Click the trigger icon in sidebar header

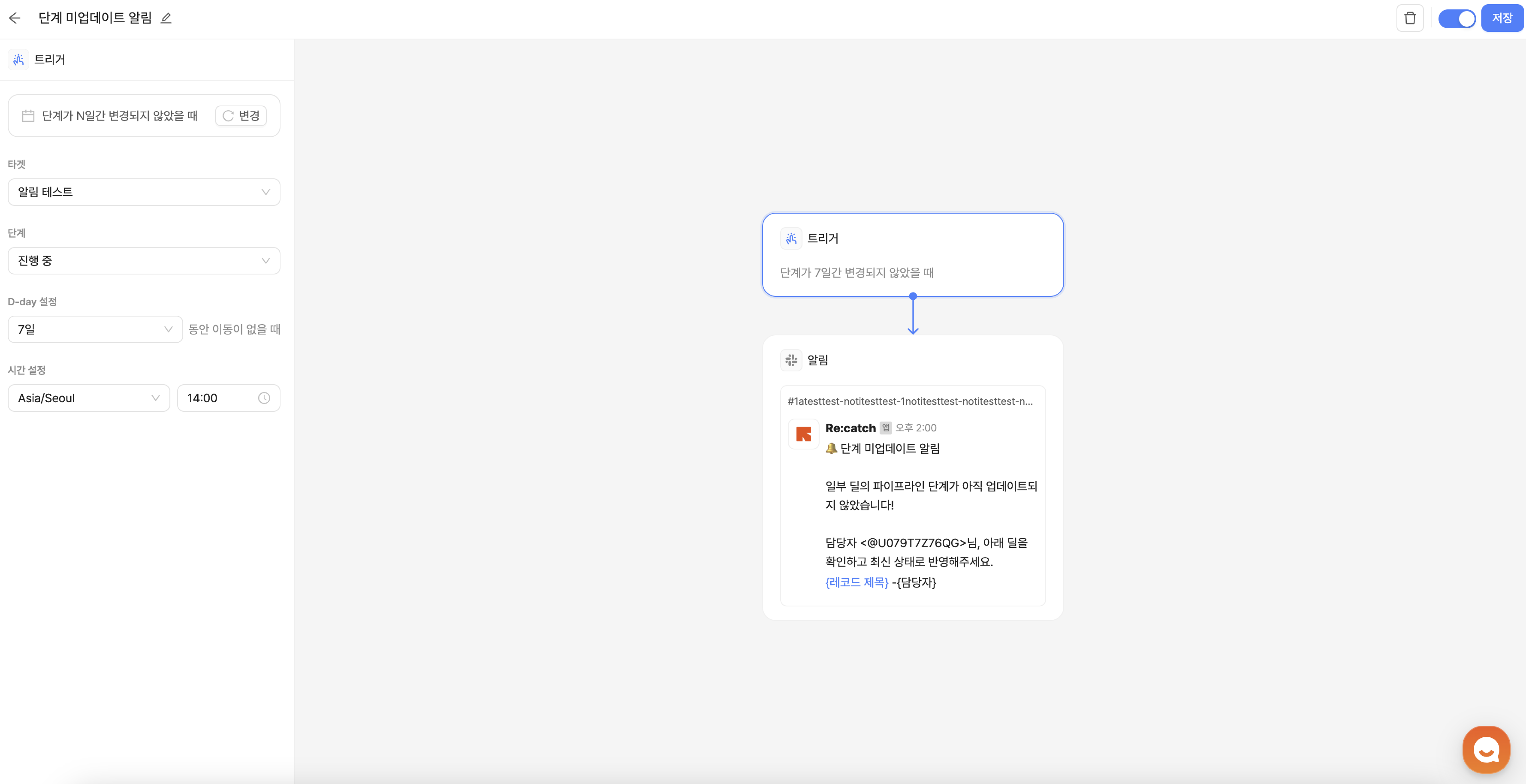(18, 60)
